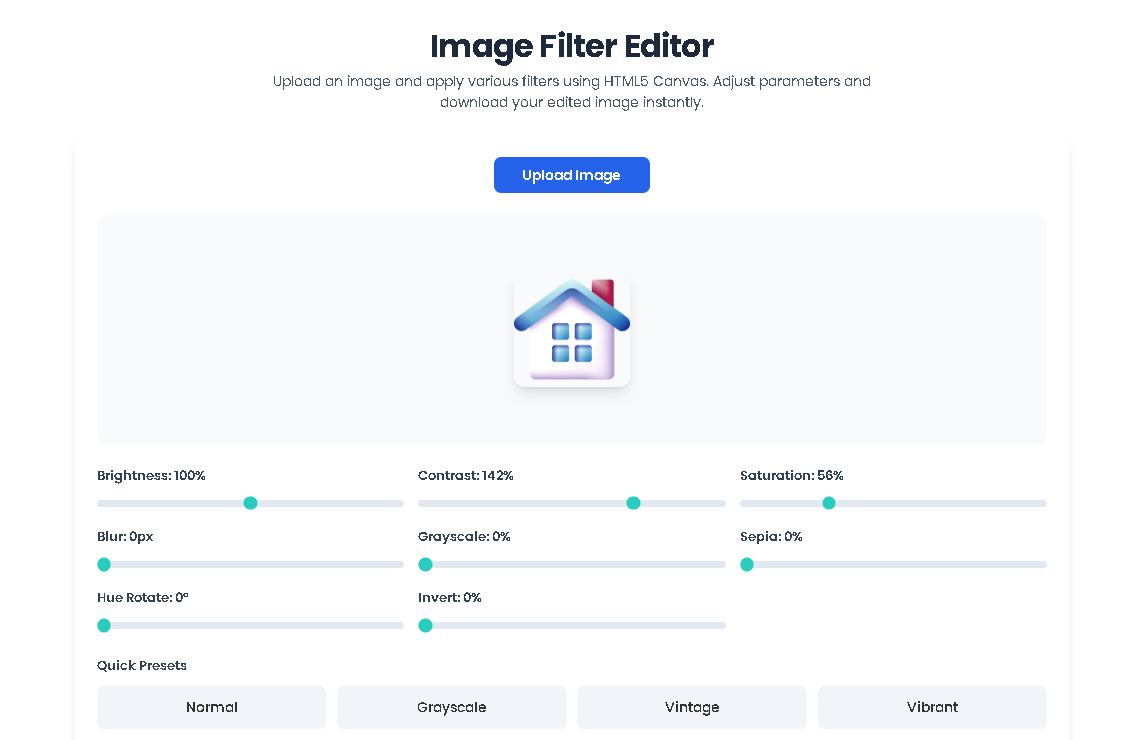1127x740 pixels.
Task: Apply the Grayscale preset
Action: click(x=451, y=707)
